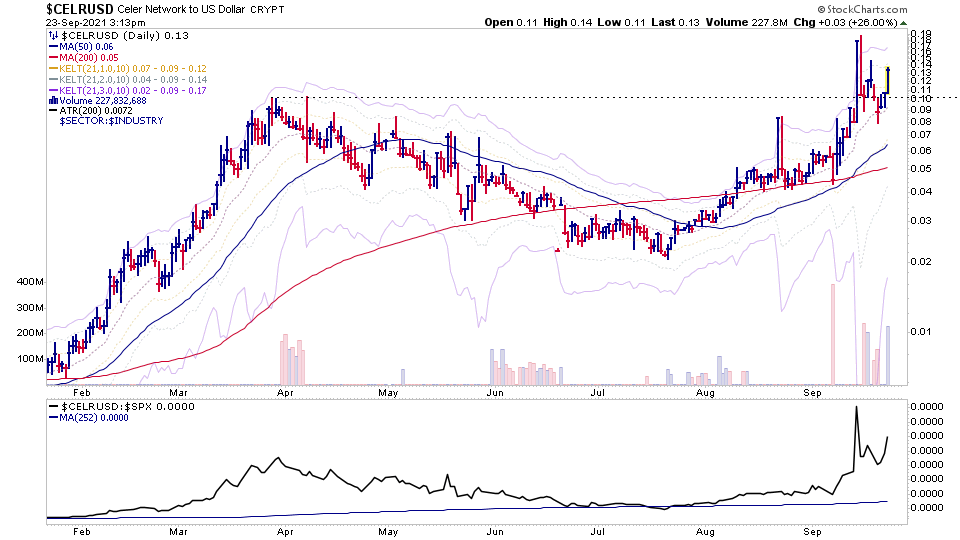960x540 pixels.
Task: Click the green up-arrow change indicator
Action: point(904,23)
